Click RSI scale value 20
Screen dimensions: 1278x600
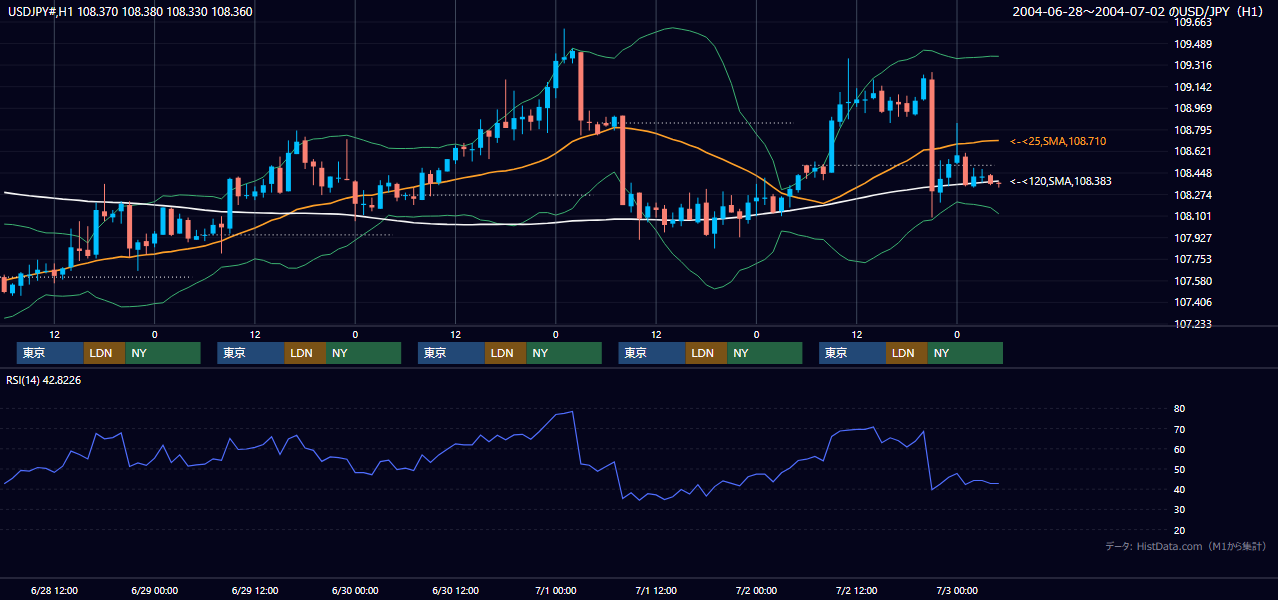[1180, 530]
